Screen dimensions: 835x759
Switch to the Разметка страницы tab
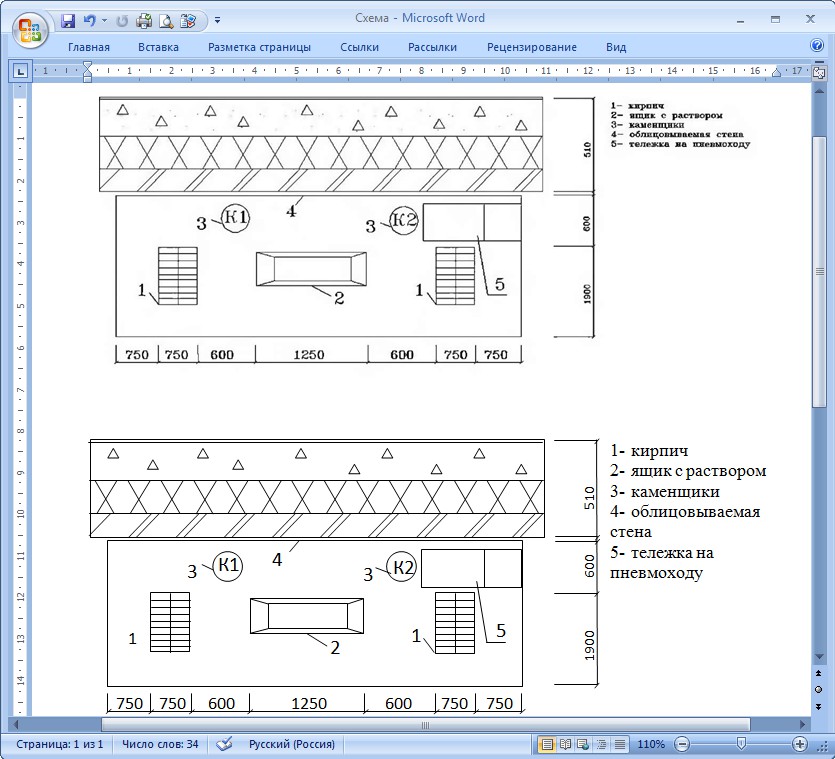[x=259, y=47]
